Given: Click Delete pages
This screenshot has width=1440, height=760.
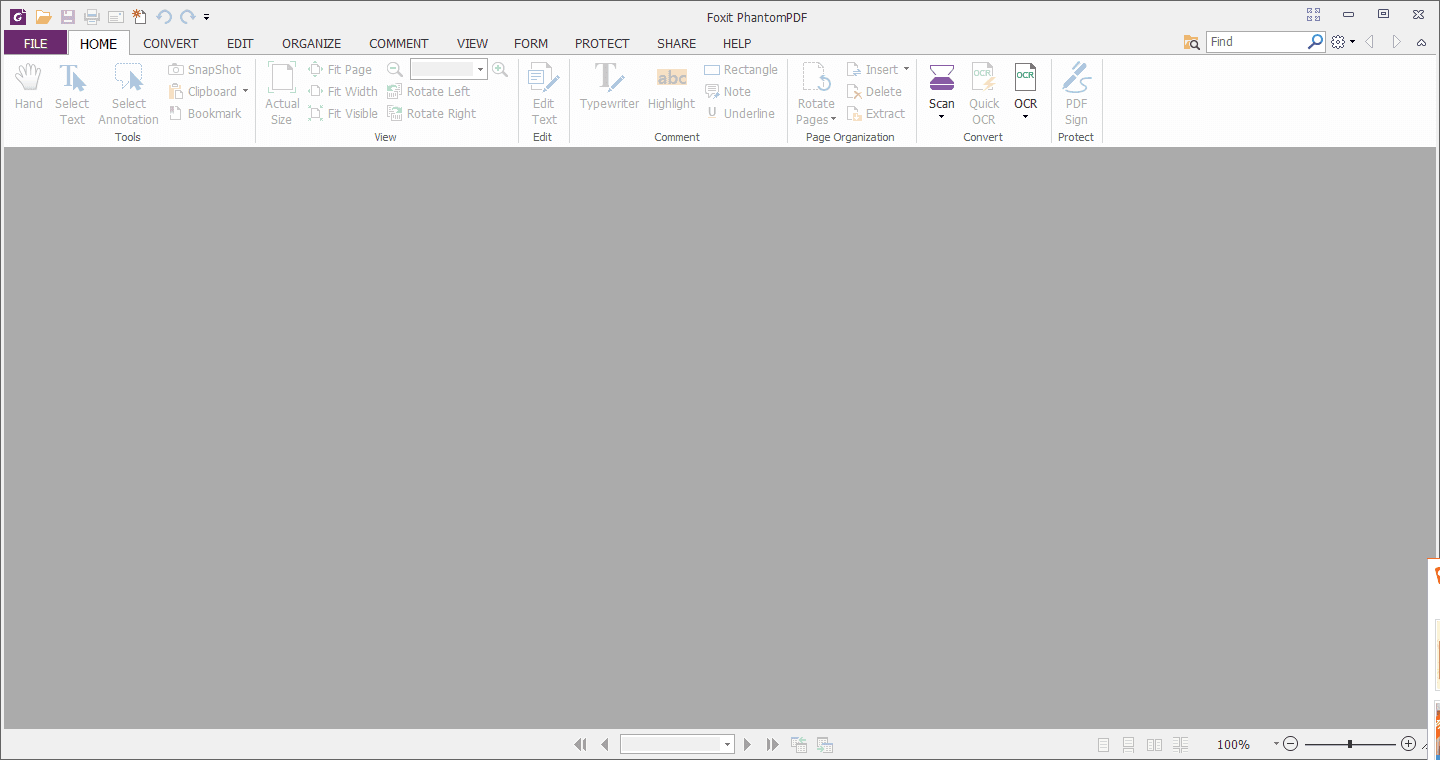Looking at the screenshot, I should pos(874,91).
